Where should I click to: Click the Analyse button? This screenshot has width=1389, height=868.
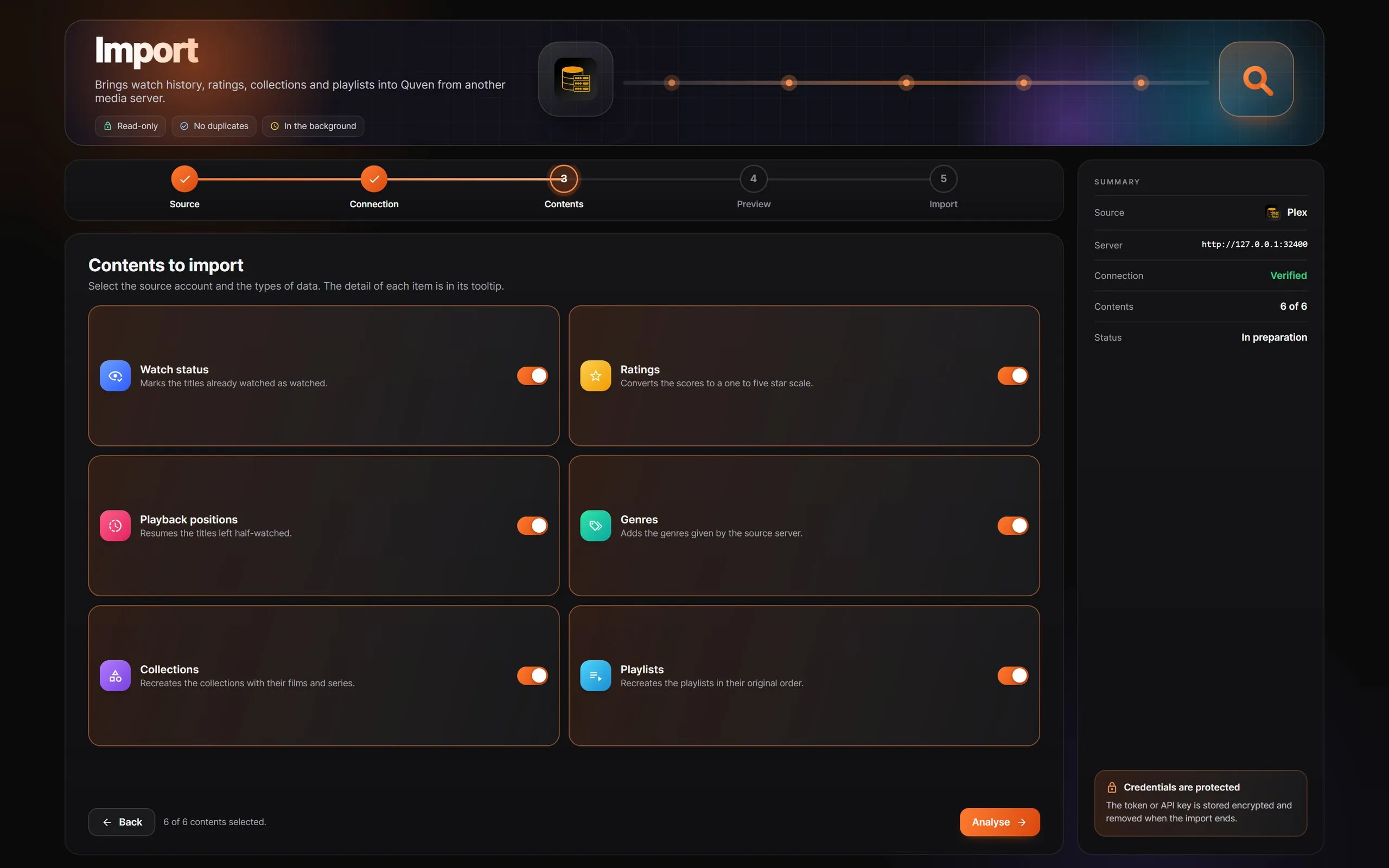click(999, 822)
